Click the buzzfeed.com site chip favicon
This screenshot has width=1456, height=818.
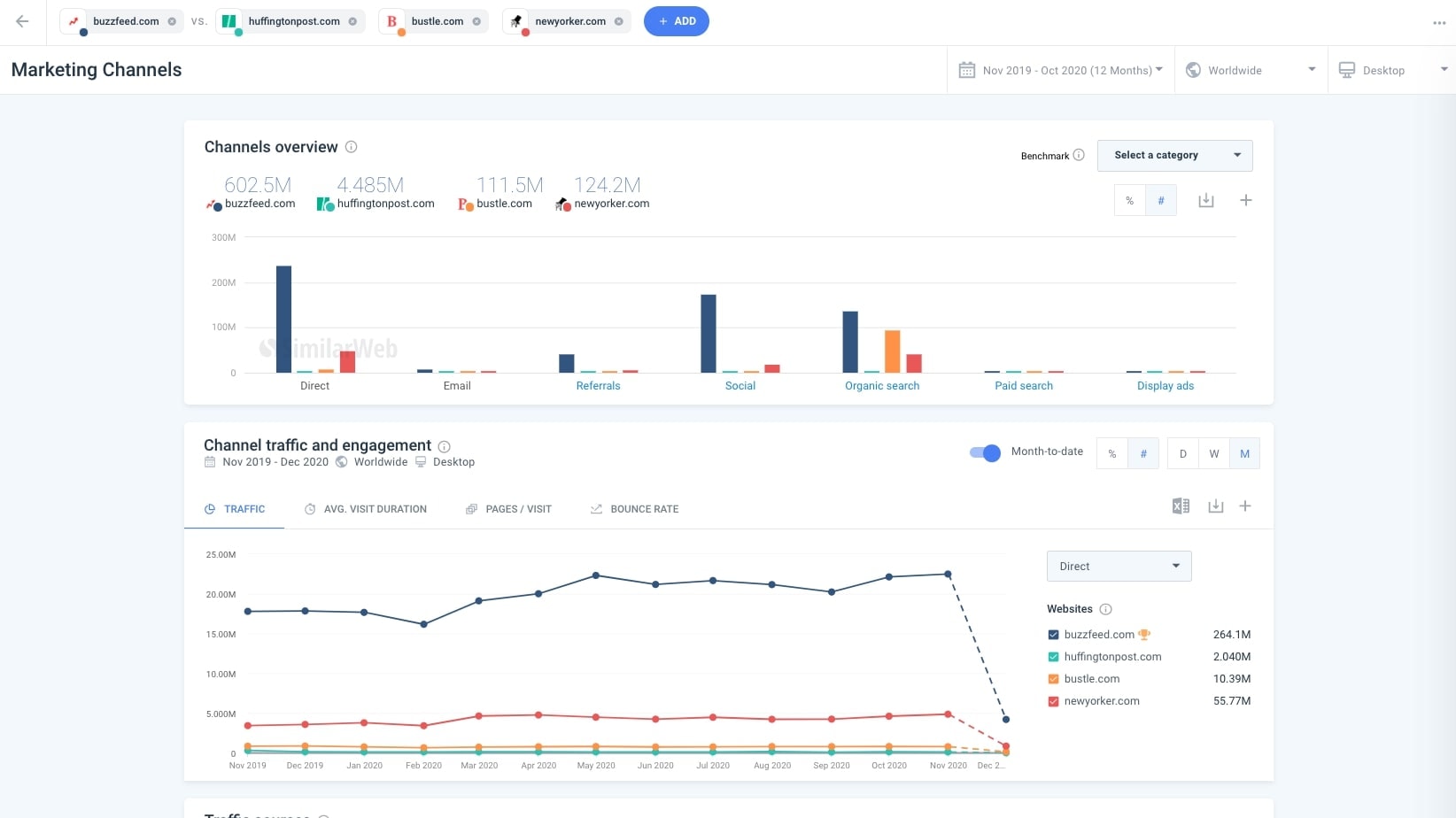pyautogui.click(x=74, y=21)
